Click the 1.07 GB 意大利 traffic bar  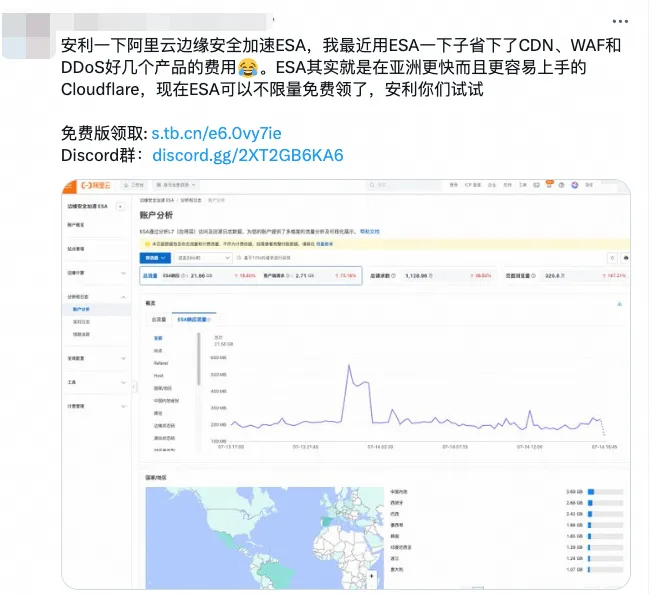605,570
